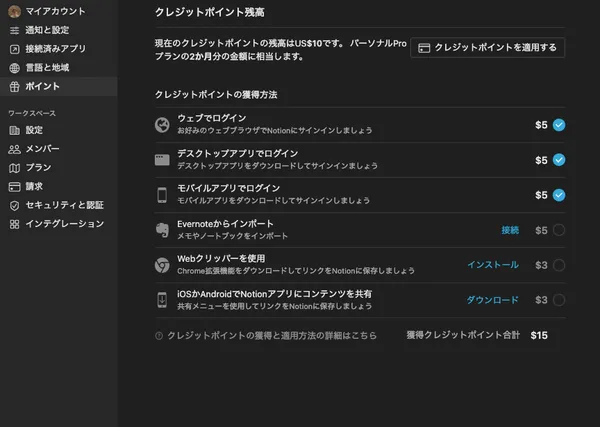Screen dimensions: 600x427
Task: Click the 接続済みアプリ arrow-box icon
Action: click(x=15, y=49)
